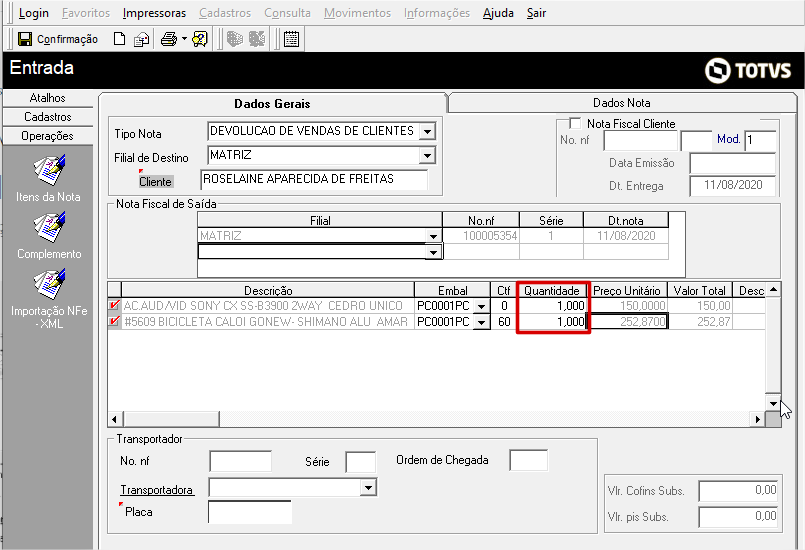The image size is (805, 550).
Task: Click the Placa input field
Action: point(250,512)
